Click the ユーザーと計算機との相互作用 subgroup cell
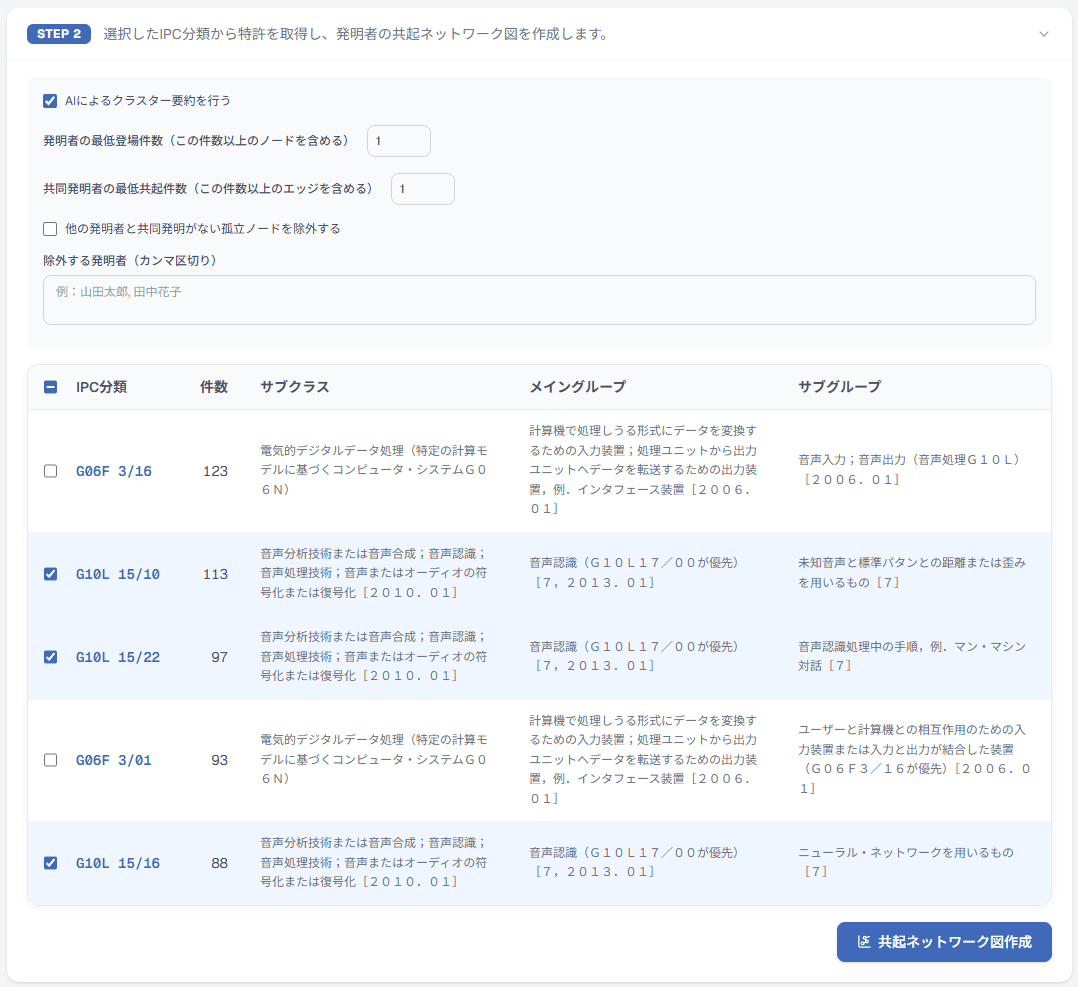This screenshot has height=987, width=1078. [x=914, y=759]
